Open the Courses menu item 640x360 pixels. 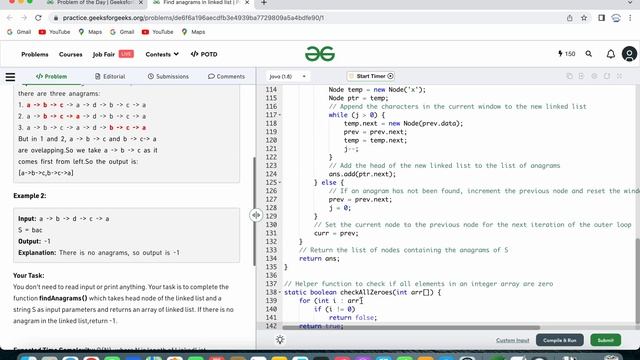pyautogui.click(x=71, y=54)
